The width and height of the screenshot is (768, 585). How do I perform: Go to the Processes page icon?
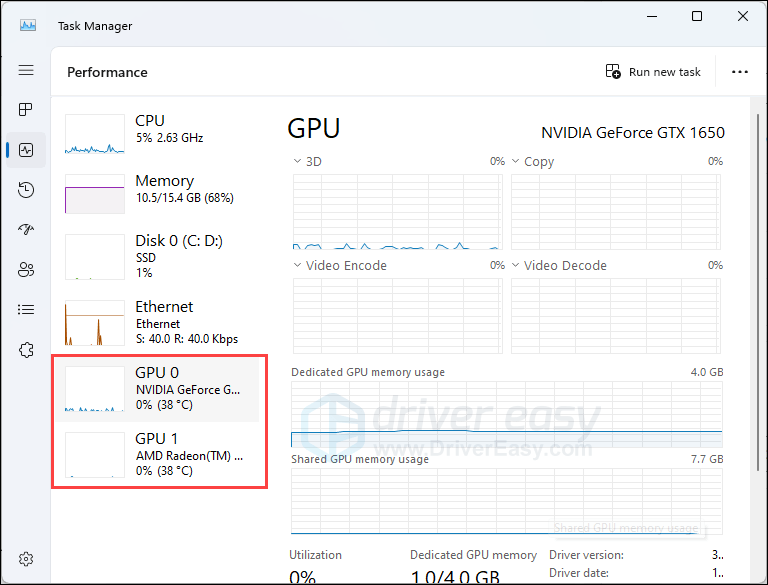pyautogui.click(x=25, y=109)
